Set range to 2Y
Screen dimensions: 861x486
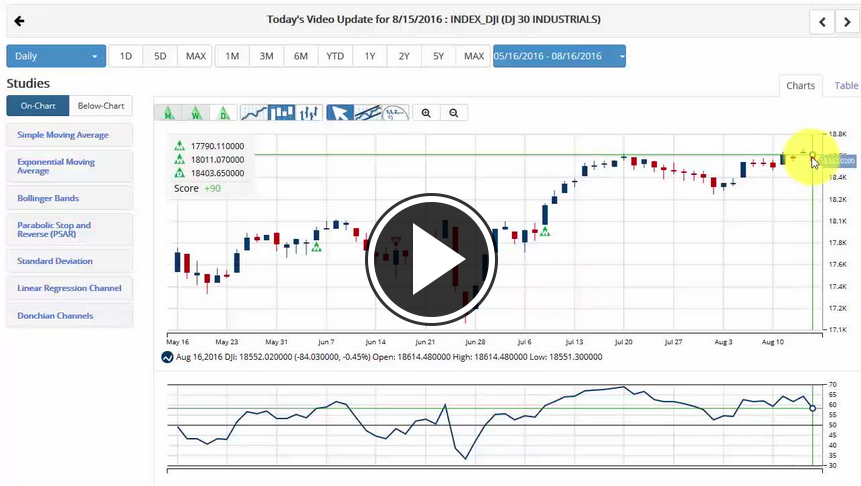pos(404,56)
